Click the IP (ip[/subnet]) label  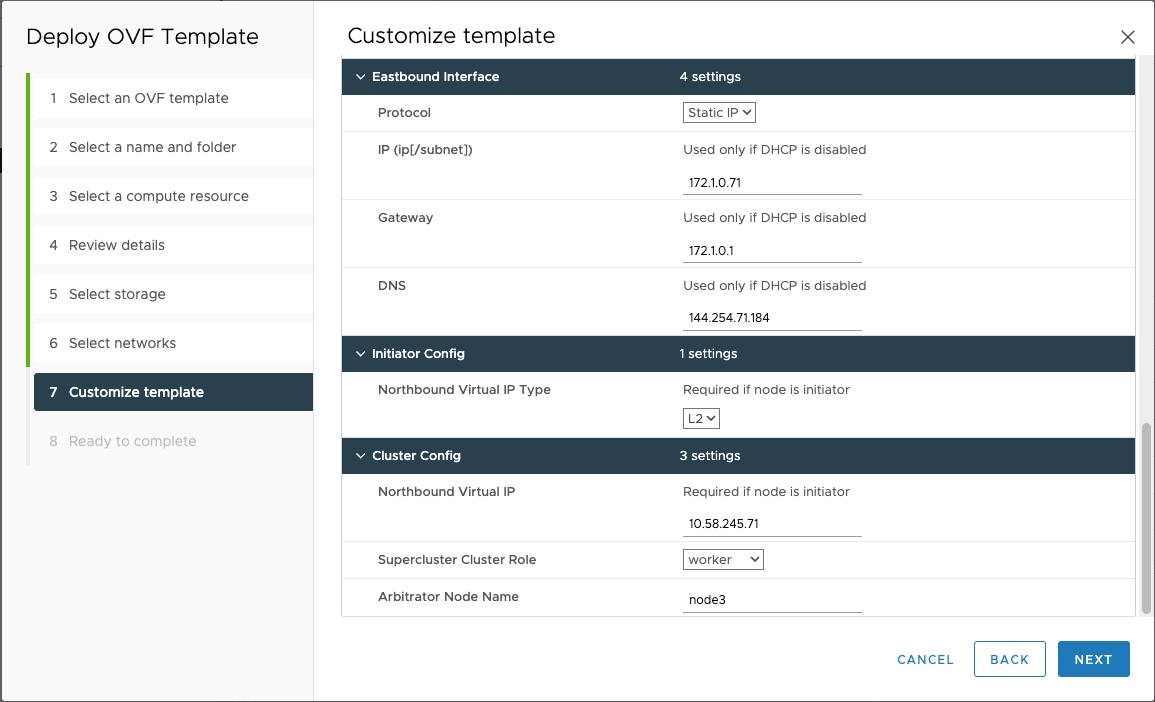(425, 150)
